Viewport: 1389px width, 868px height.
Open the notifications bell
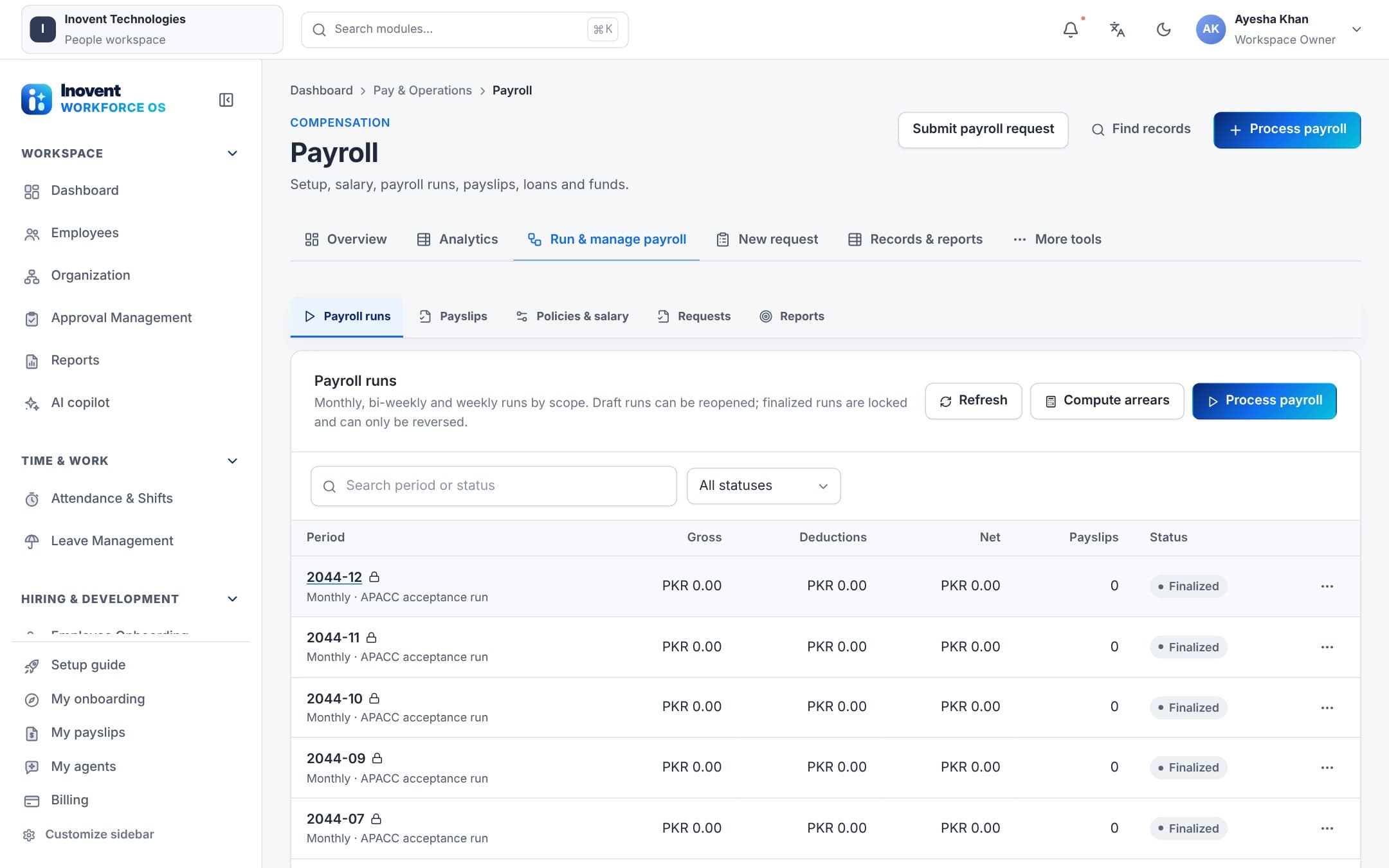click(x=1070, y=30)
